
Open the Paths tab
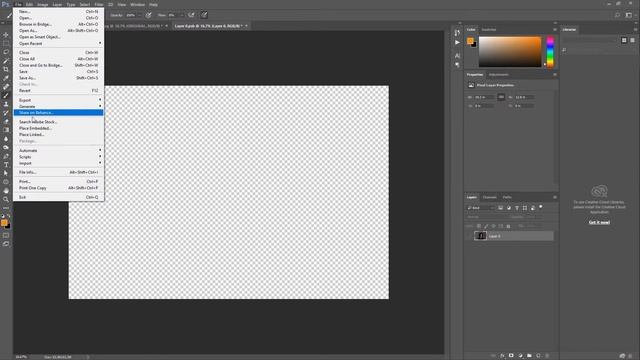tap(507, 197)
